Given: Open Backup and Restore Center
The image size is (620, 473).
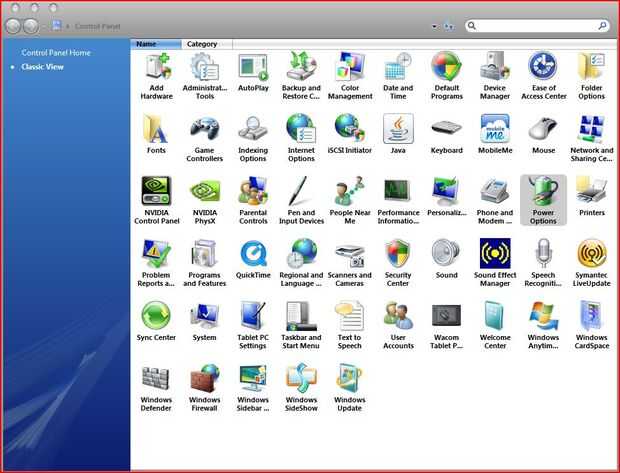Looking at the screenshot, I should [x=301, y=77].
